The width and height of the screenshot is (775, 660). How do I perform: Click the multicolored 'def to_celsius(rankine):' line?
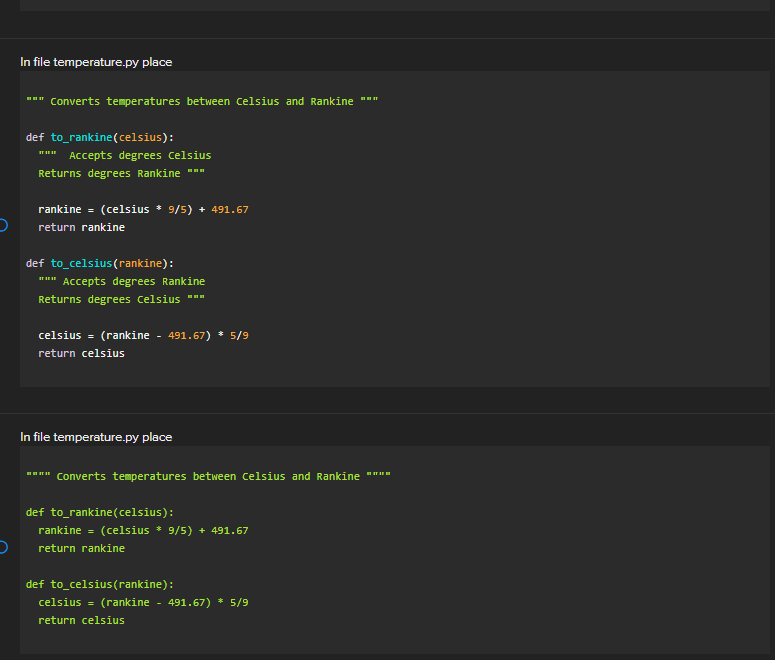coord(100,264)
